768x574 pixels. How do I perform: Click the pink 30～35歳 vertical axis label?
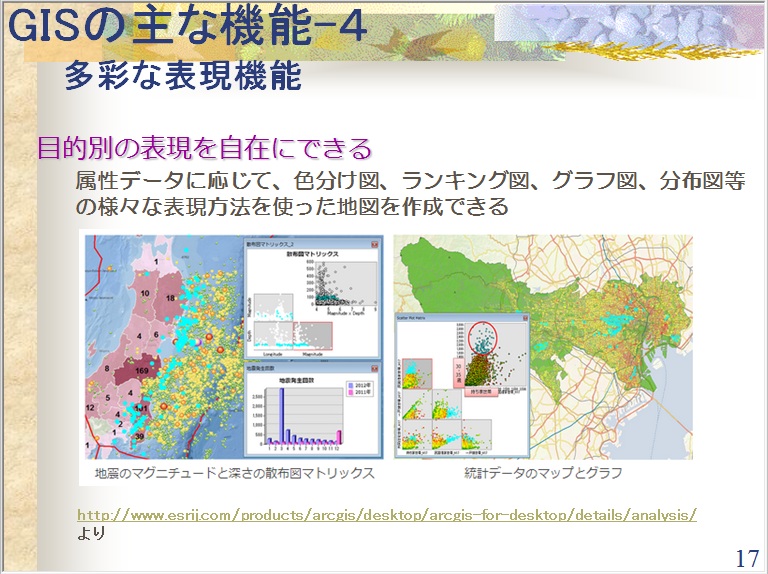[x=460, y=371]
